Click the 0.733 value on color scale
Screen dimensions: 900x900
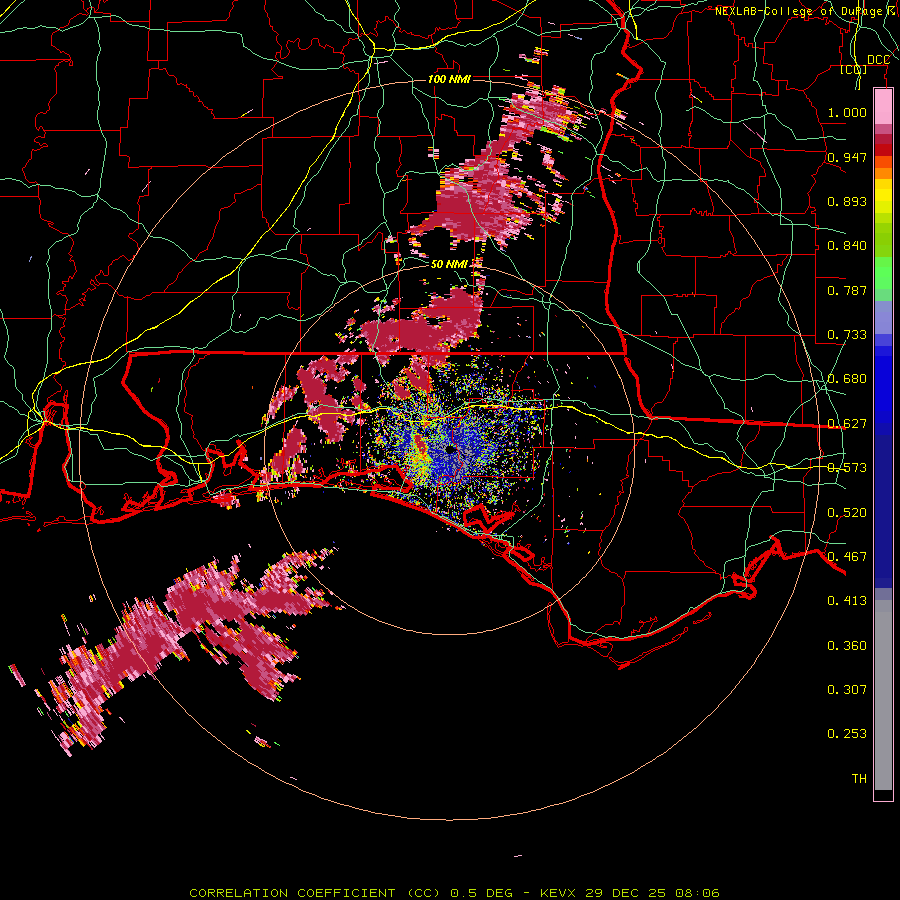click(x=847, y=335)
